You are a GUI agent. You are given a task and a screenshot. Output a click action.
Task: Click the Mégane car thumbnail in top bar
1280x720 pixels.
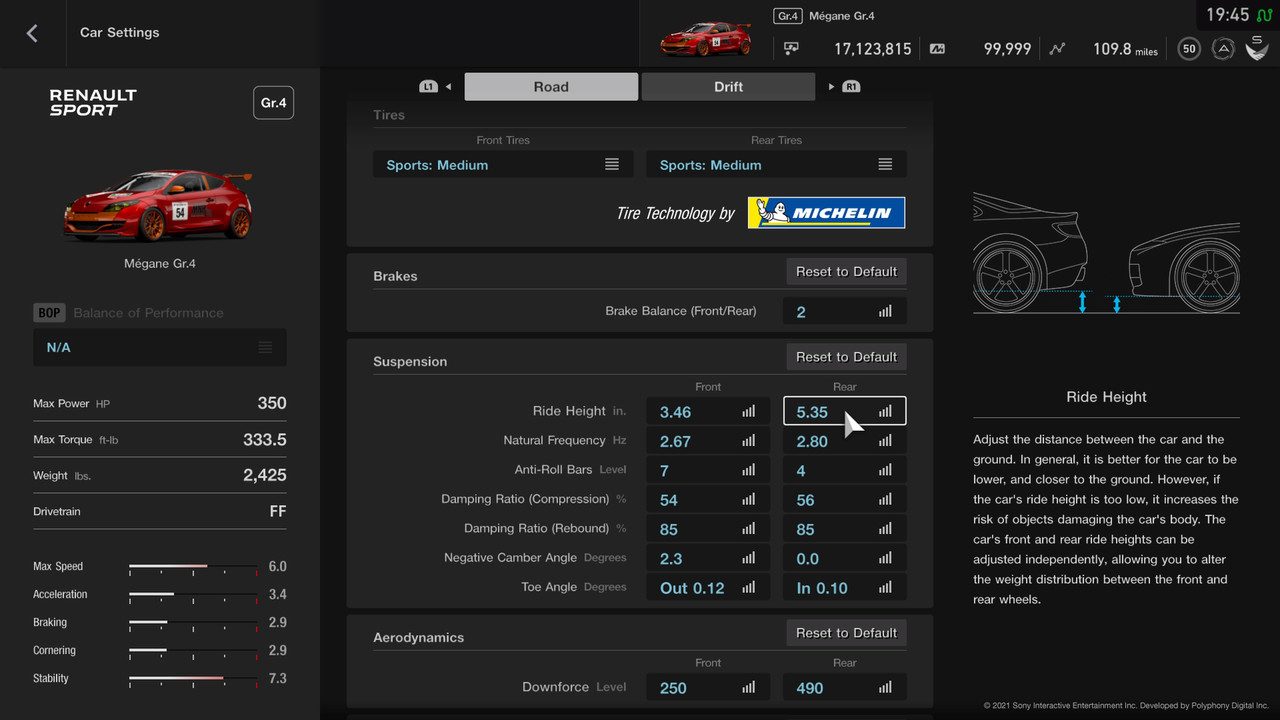pos(705,38)
